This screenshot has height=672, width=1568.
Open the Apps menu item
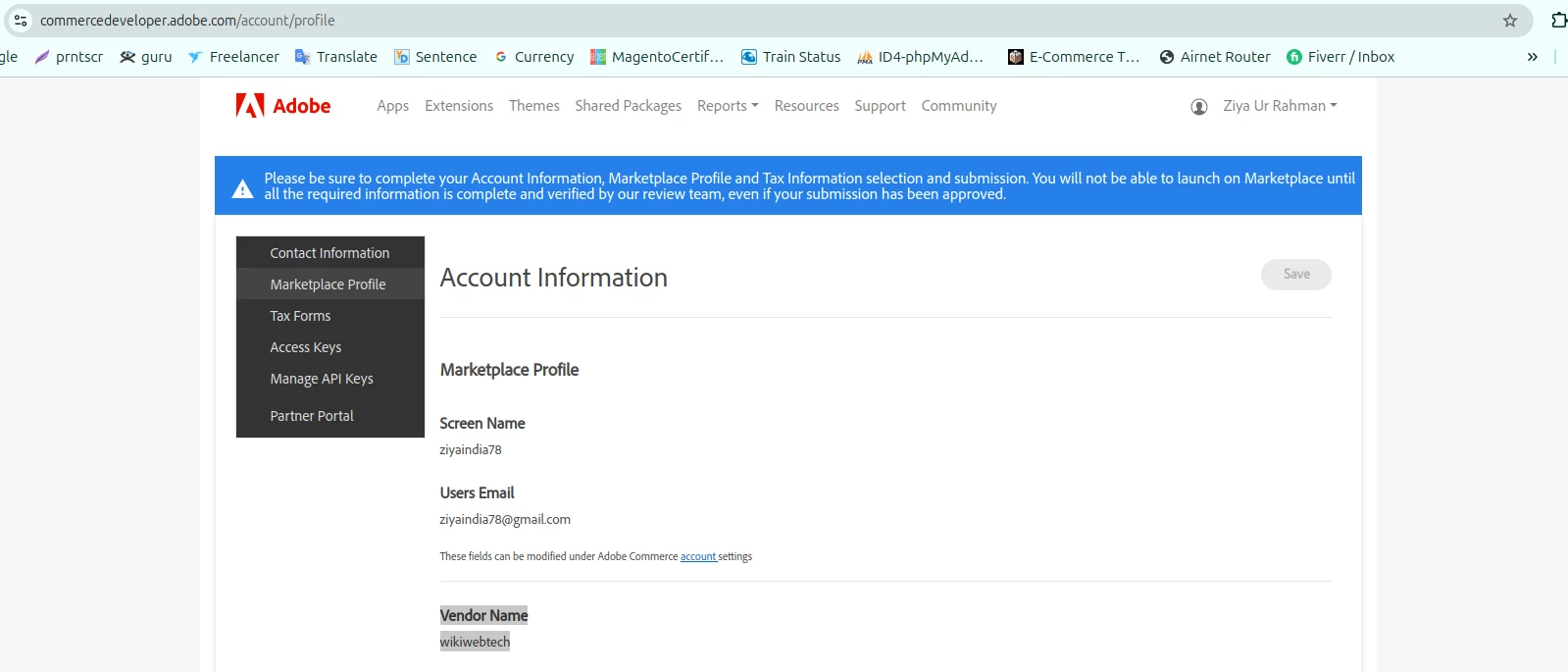(x=392, y=106)
